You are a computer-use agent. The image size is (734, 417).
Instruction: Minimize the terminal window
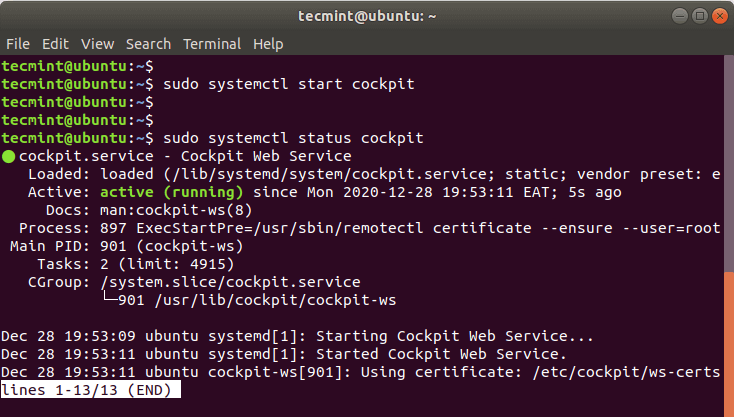click(680, 16)
